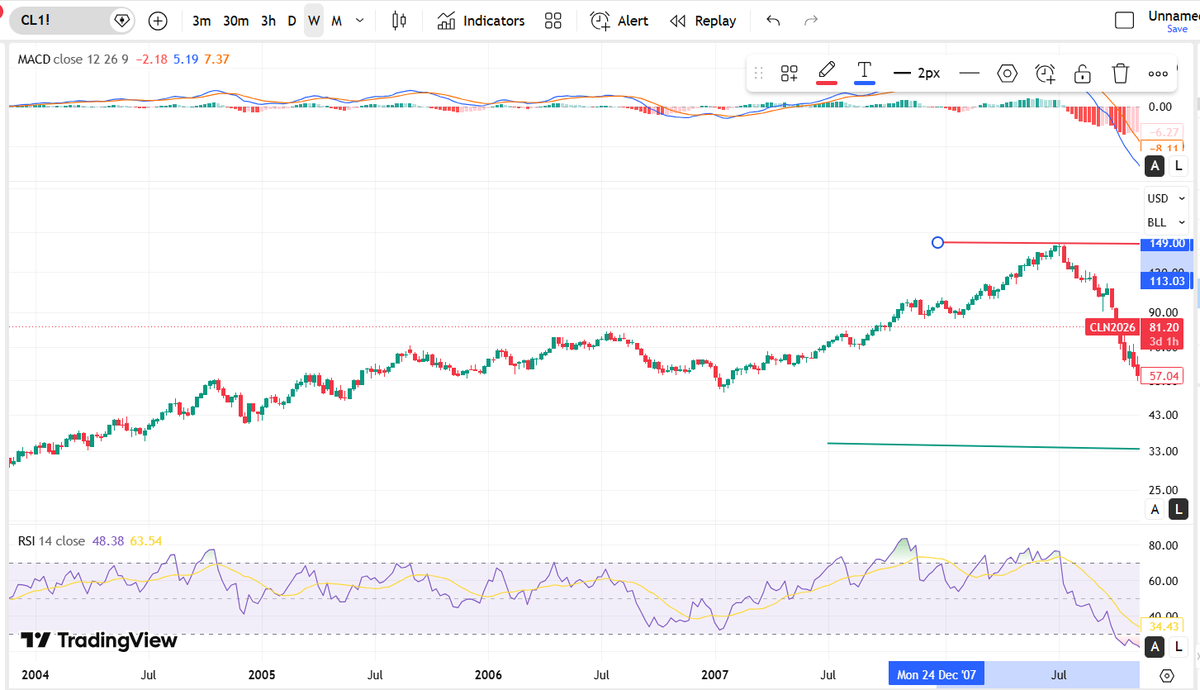Select the 3h timeframe
This screenshot has height=690, width=1200.
[x=268, y=20]
